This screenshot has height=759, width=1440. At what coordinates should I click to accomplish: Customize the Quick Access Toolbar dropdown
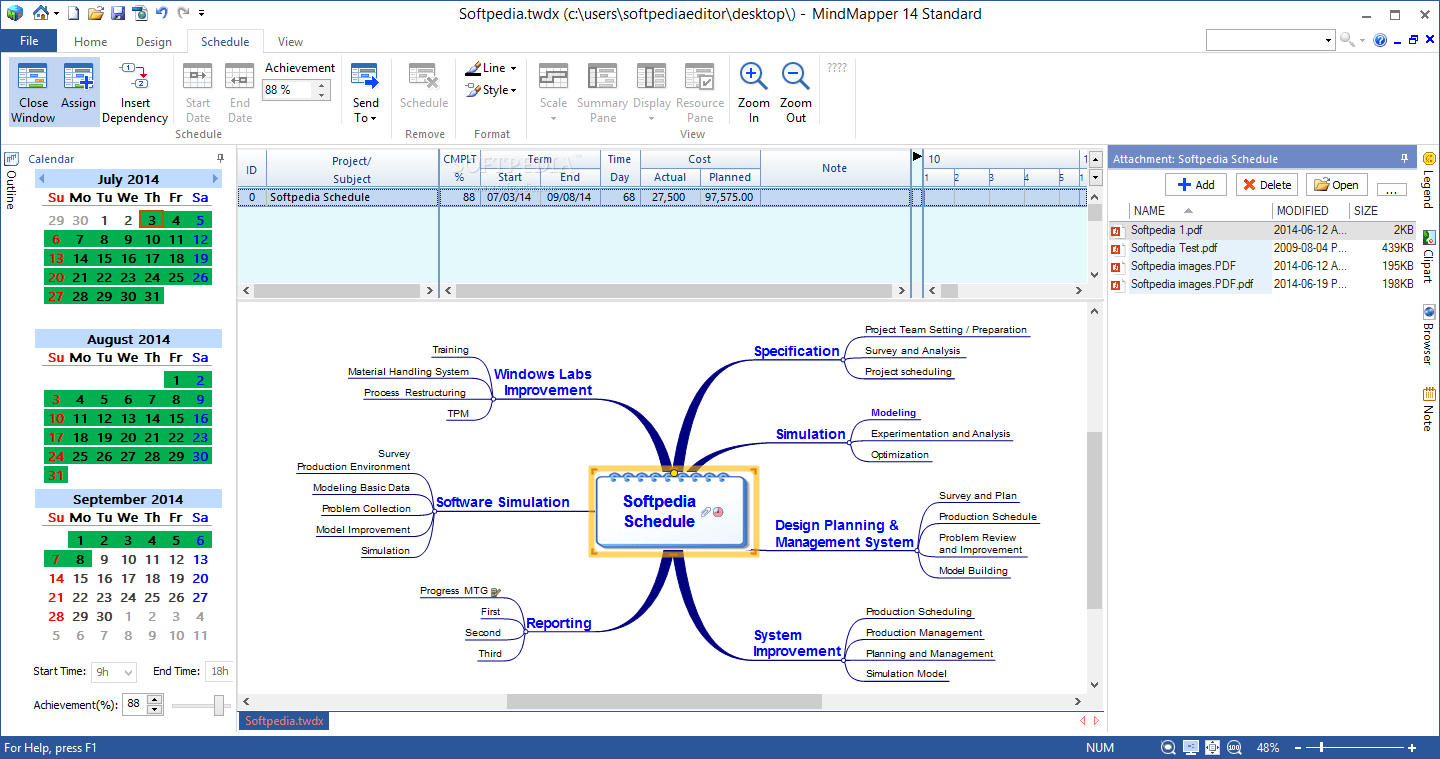pos(202,14)
